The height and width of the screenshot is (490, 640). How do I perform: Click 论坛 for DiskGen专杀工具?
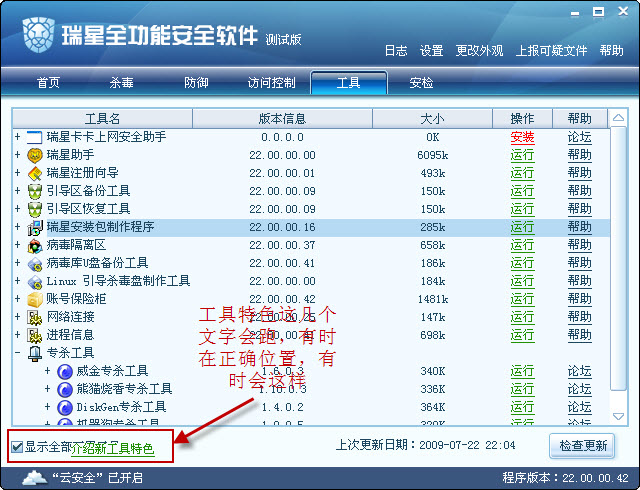tap(579, 407)
